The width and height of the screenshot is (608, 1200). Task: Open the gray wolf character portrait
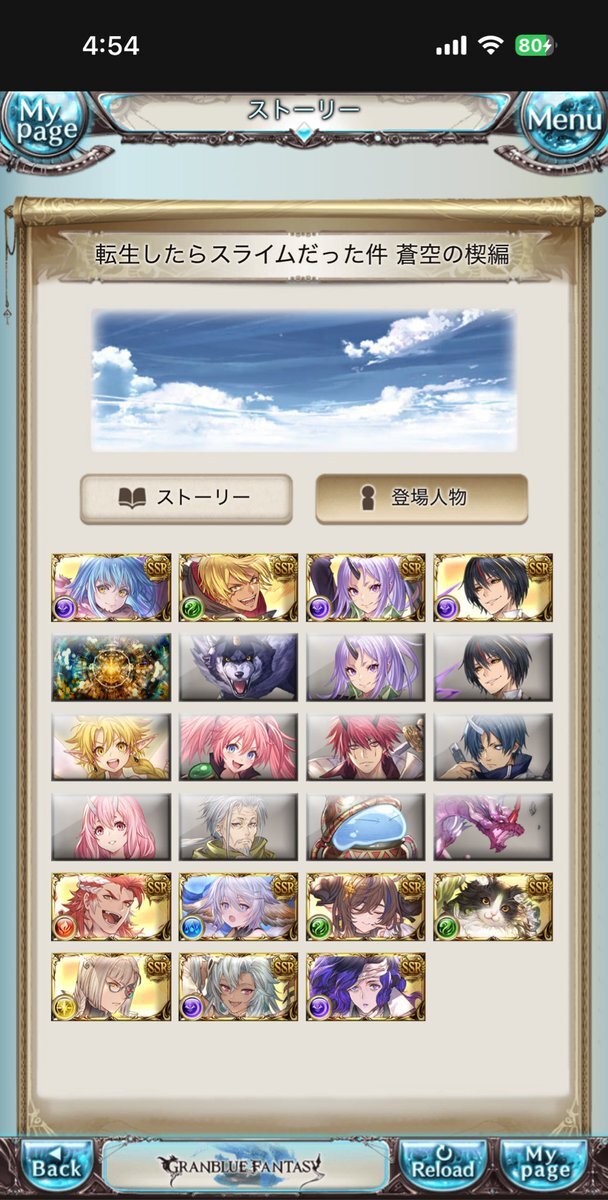[x=238, y=666]
